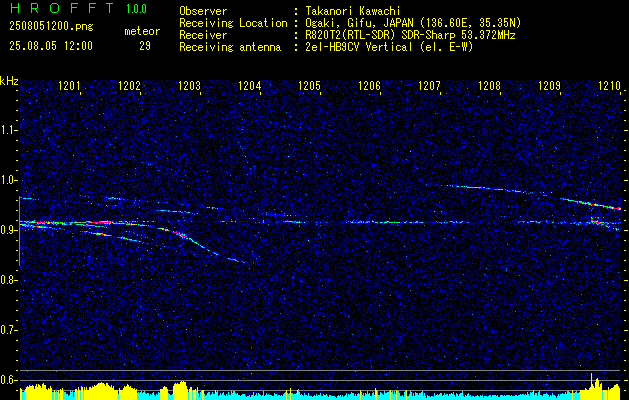Click the meteor count 29
The height and width of the screenshot is (400, 629).
click(145, 46)
